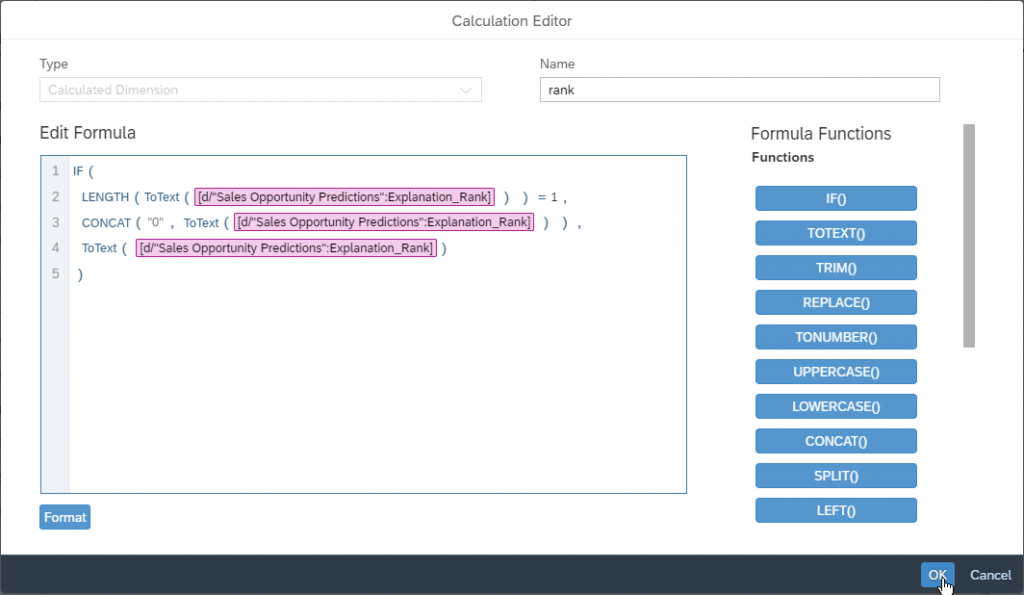
Task: Open the Type dropdown Calculated Dimension
Action: tap(261, 89)
